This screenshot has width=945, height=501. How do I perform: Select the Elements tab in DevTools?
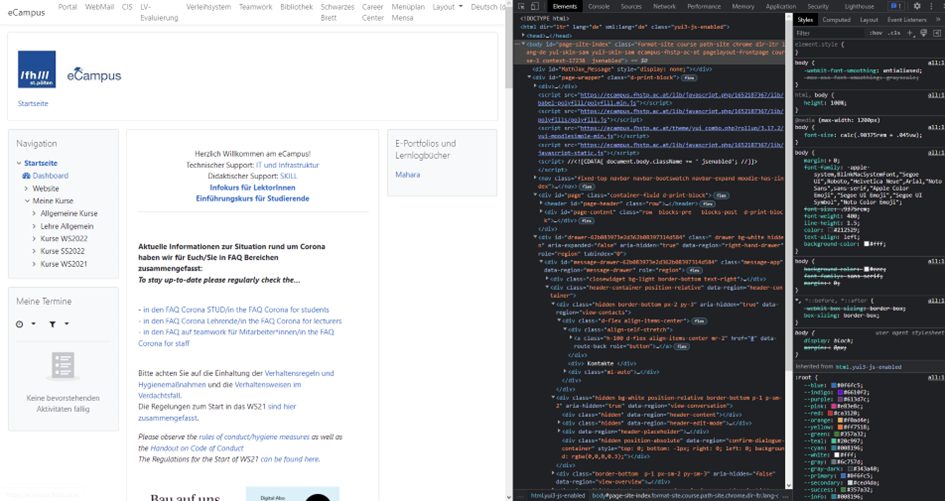point(565,6)
